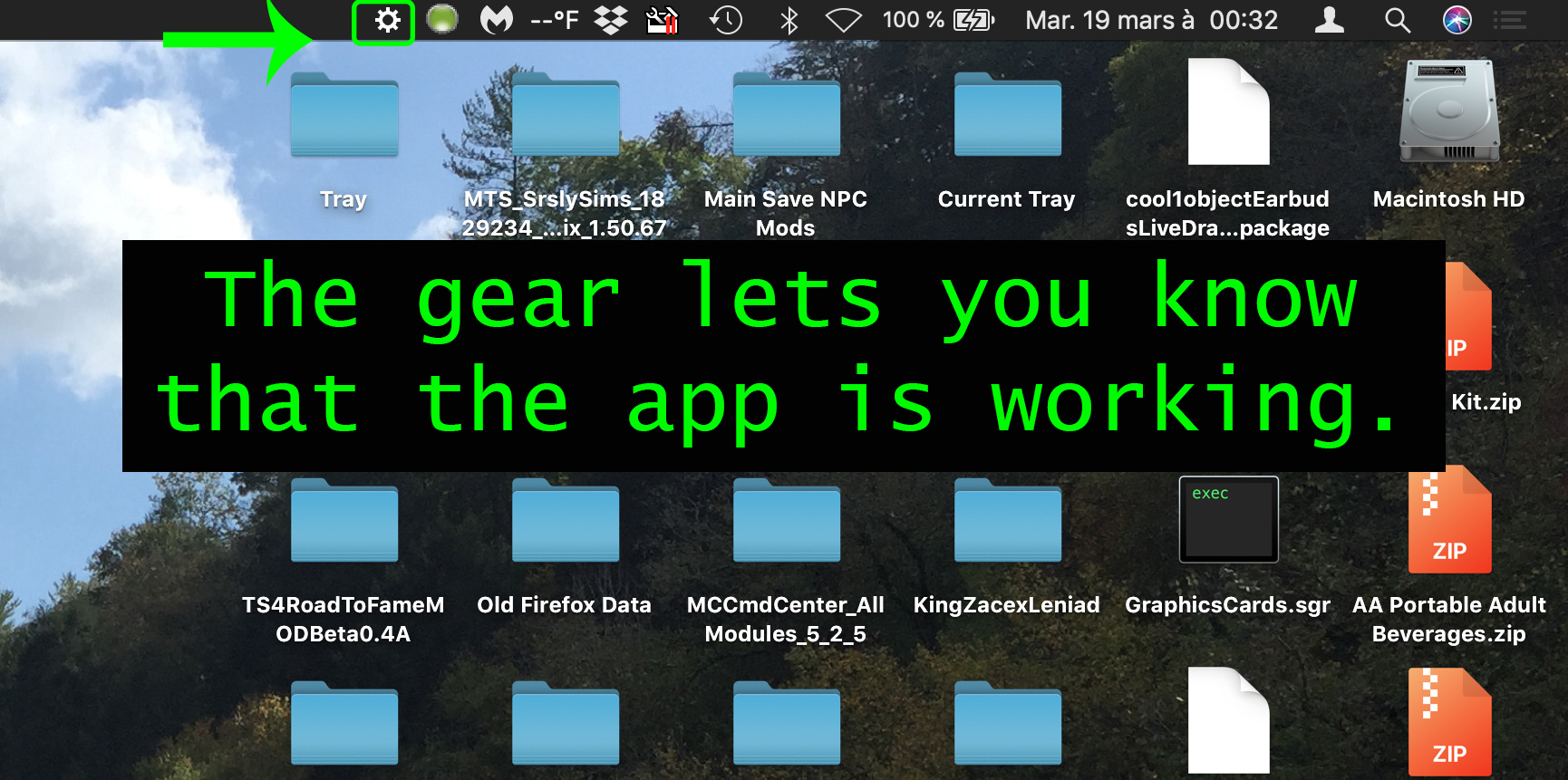The width and height of the screenshot is (1568, 780).
Task: Open the Notification Center list icon
Action: pos(1510,20)
